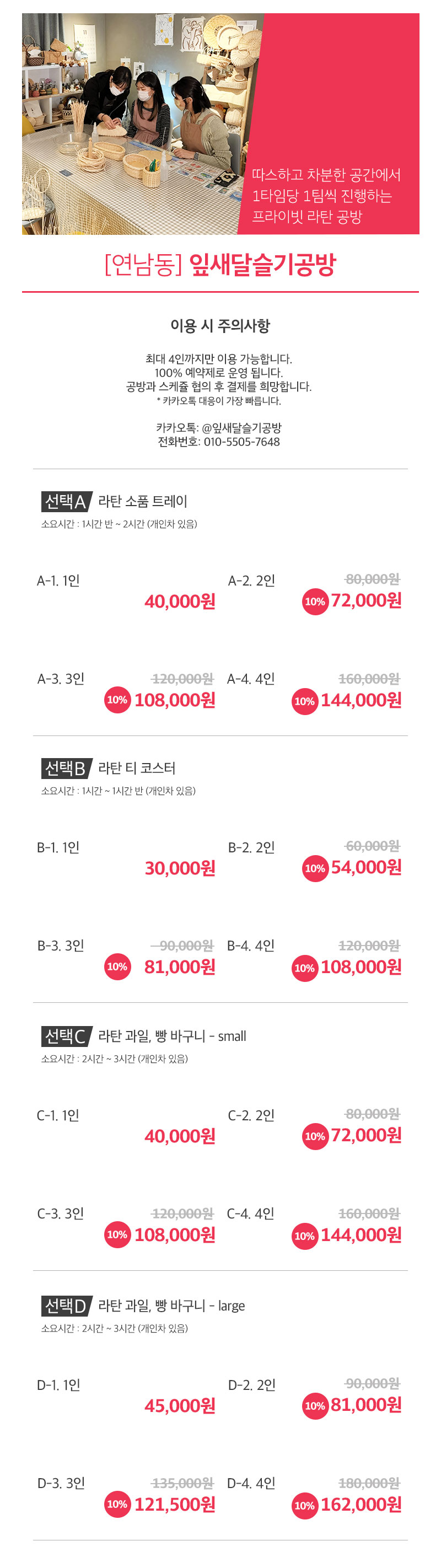This screenshot has width=441, height=1568.
Task: Select the 선택C section label
Action: pos(66,1035)
